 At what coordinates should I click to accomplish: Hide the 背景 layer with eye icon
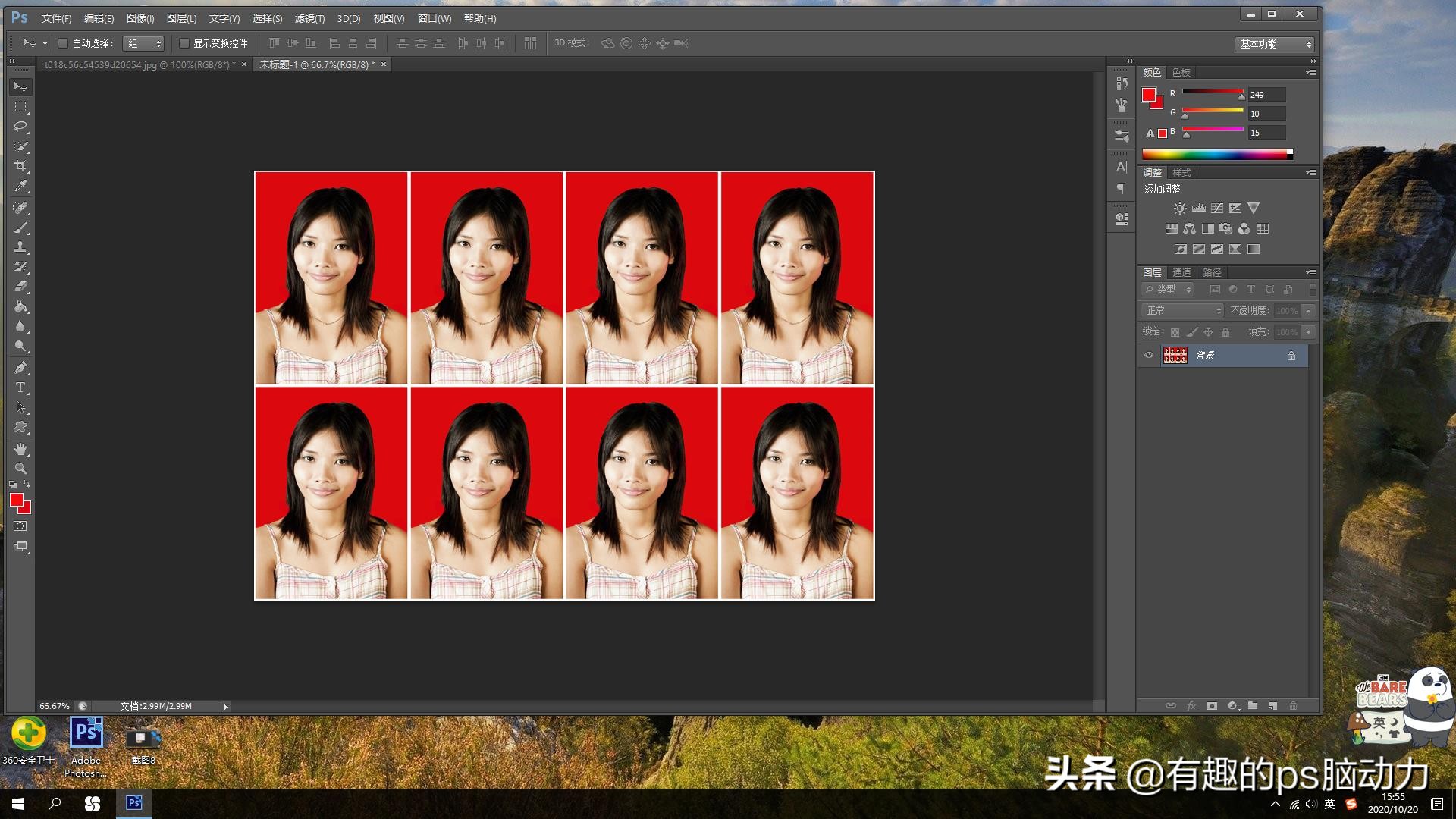click(x=1149, y=356)
